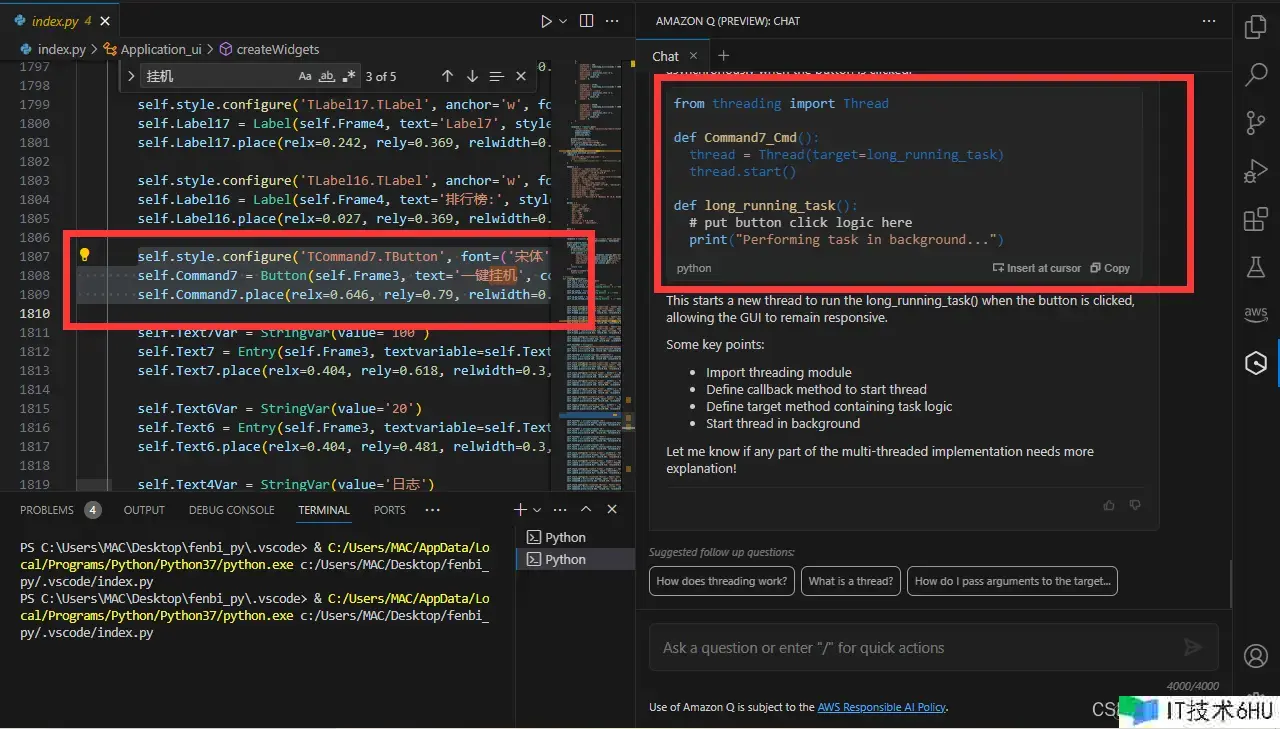
Task: Go to next find match
Action: pyautogui.click(x=472, y=76)
